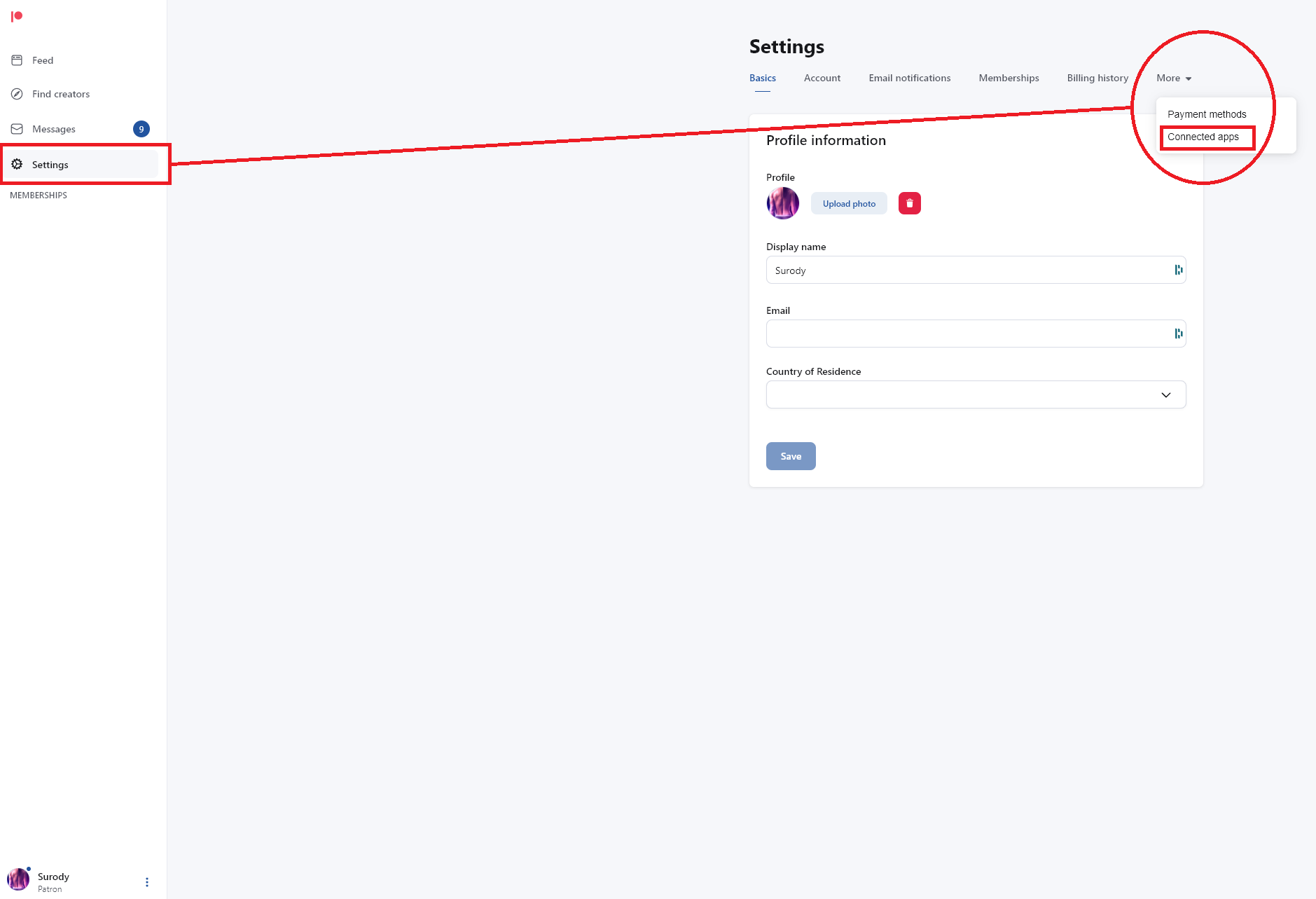This screenshot has height=899, width=1316.
Task: Click the Save button
Action: (x=791, y=456)
